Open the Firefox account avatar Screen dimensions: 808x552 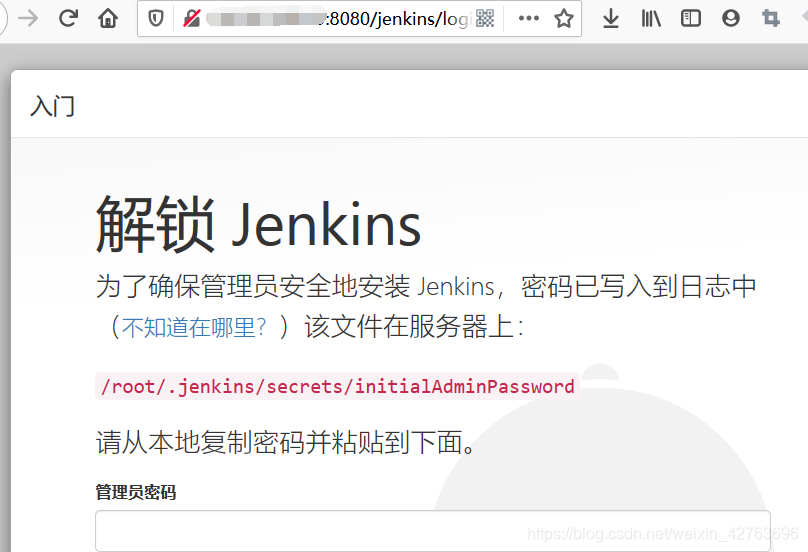(x=731, y=19)
